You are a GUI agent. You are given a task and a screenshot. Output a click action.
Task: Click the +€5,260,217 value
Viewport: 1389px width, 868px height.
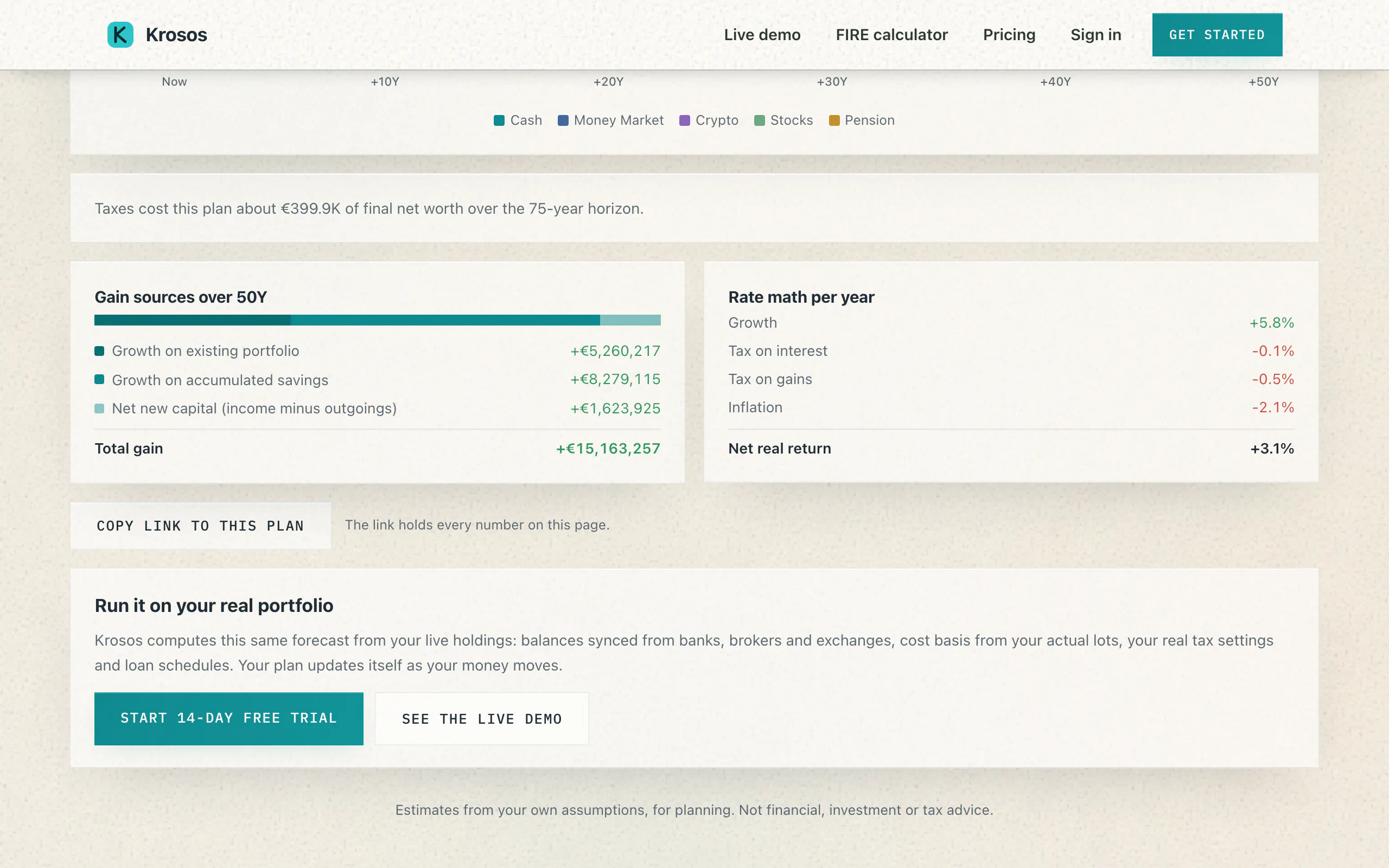click(615, 351)
